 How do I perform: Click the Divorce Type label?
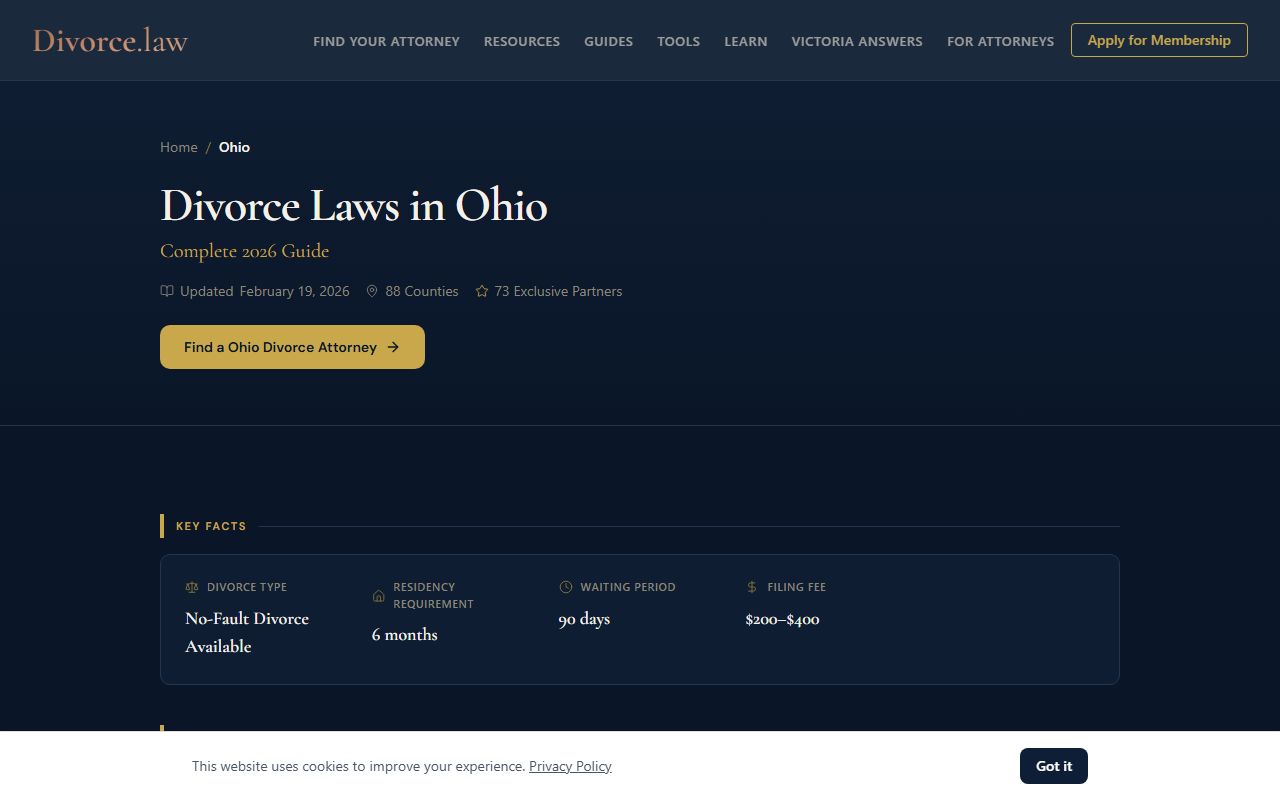click(247, 587)
